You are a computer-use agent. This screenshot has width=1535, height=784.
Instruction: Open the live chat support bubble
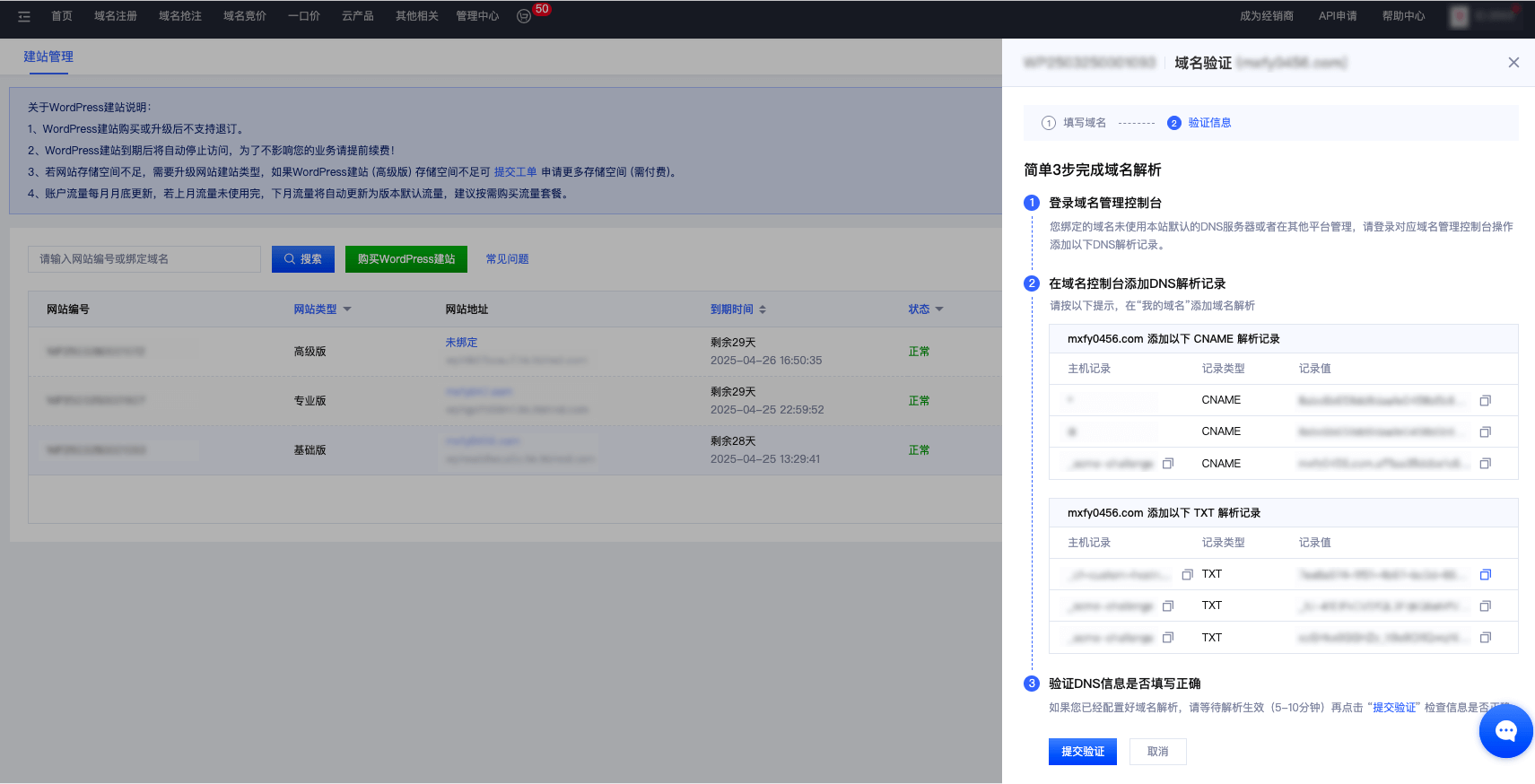point(1505,731)
